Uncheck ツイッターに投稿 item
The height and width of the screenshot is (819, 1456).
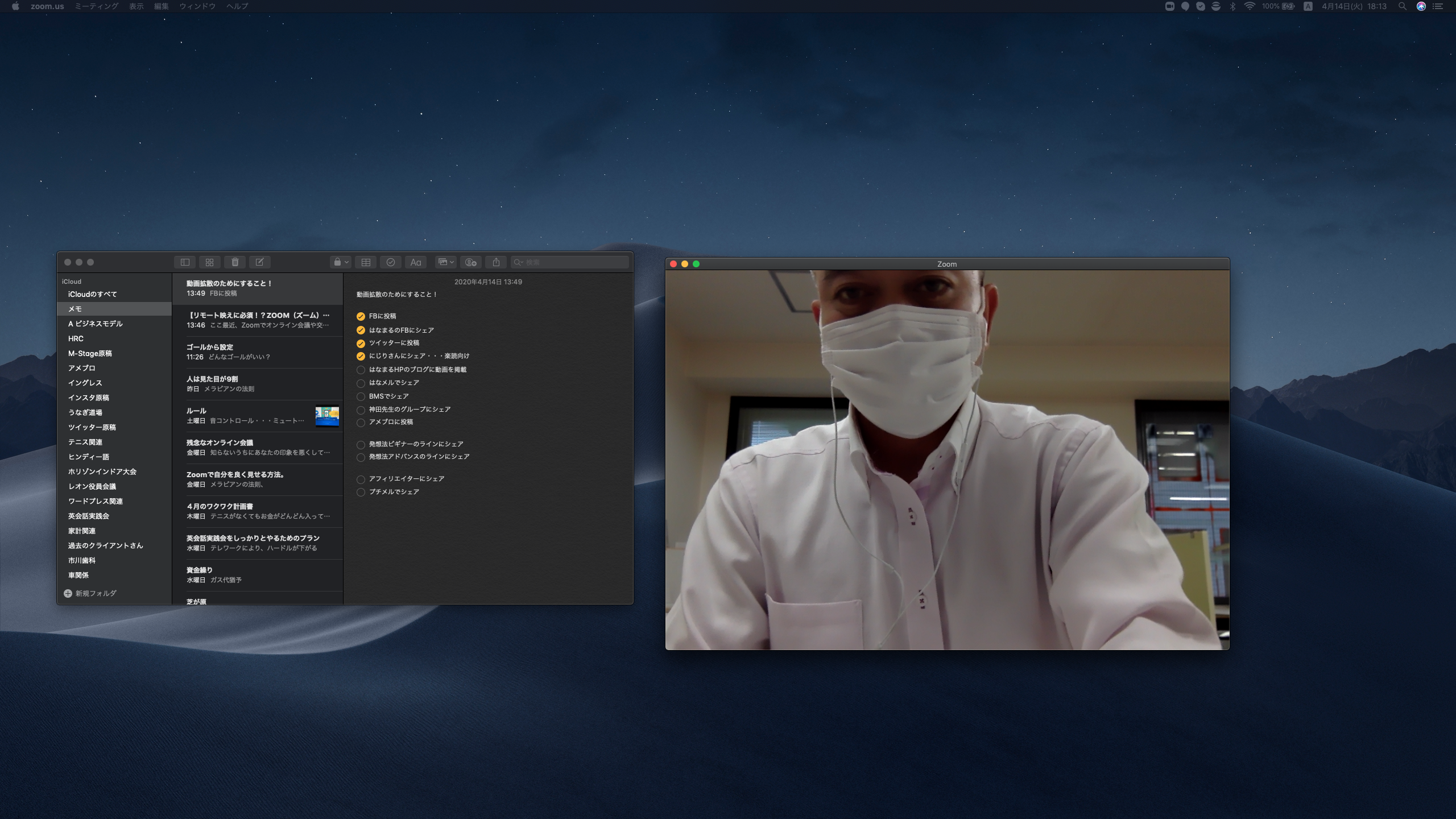coord(361,343)
